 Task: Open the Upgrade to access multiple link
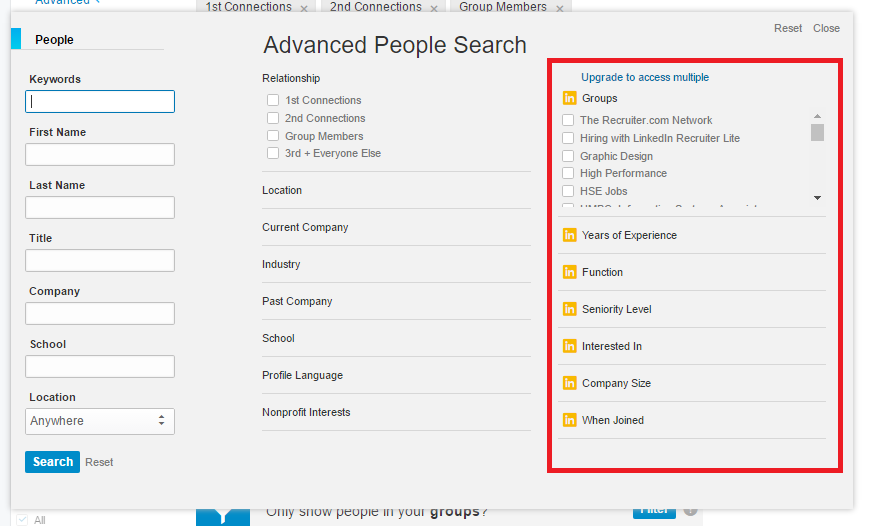pyautogui.click(x=645, y=77)
